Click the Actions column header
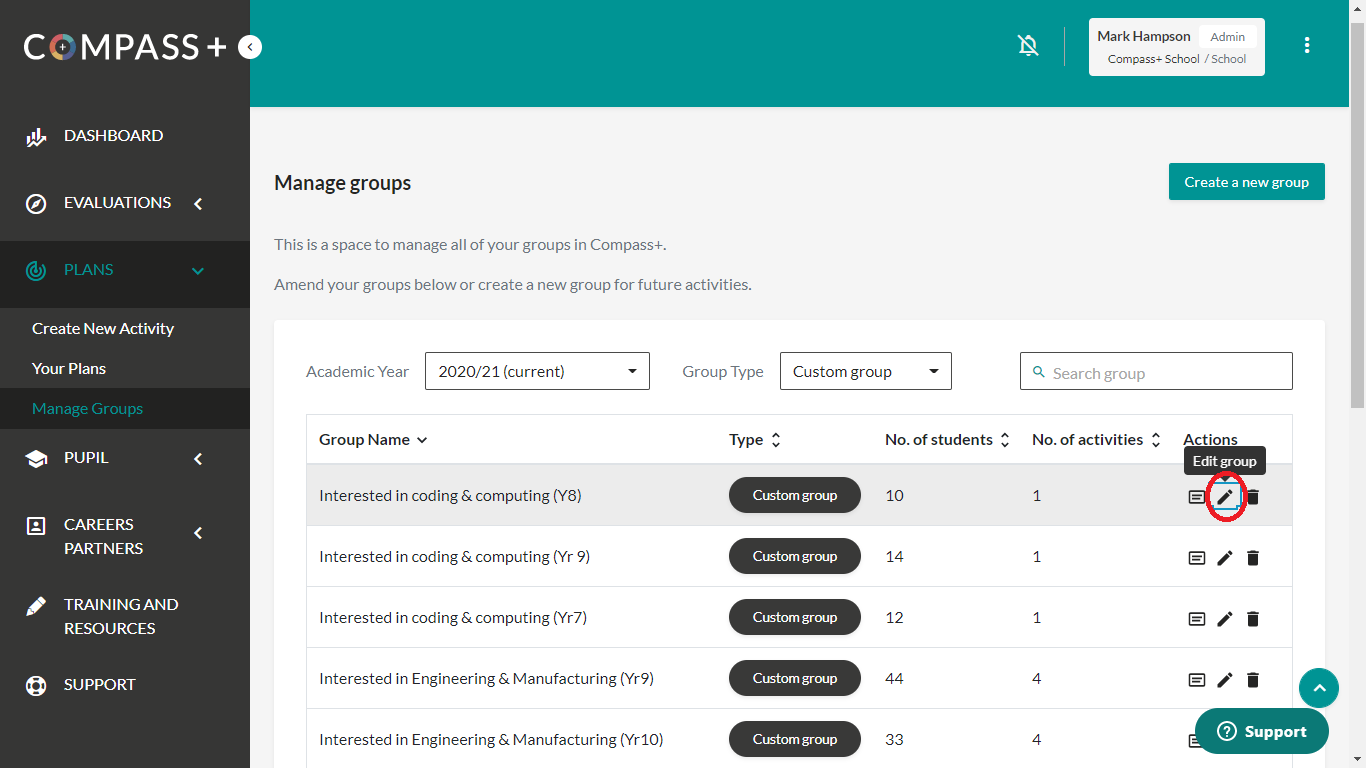 1210,440
